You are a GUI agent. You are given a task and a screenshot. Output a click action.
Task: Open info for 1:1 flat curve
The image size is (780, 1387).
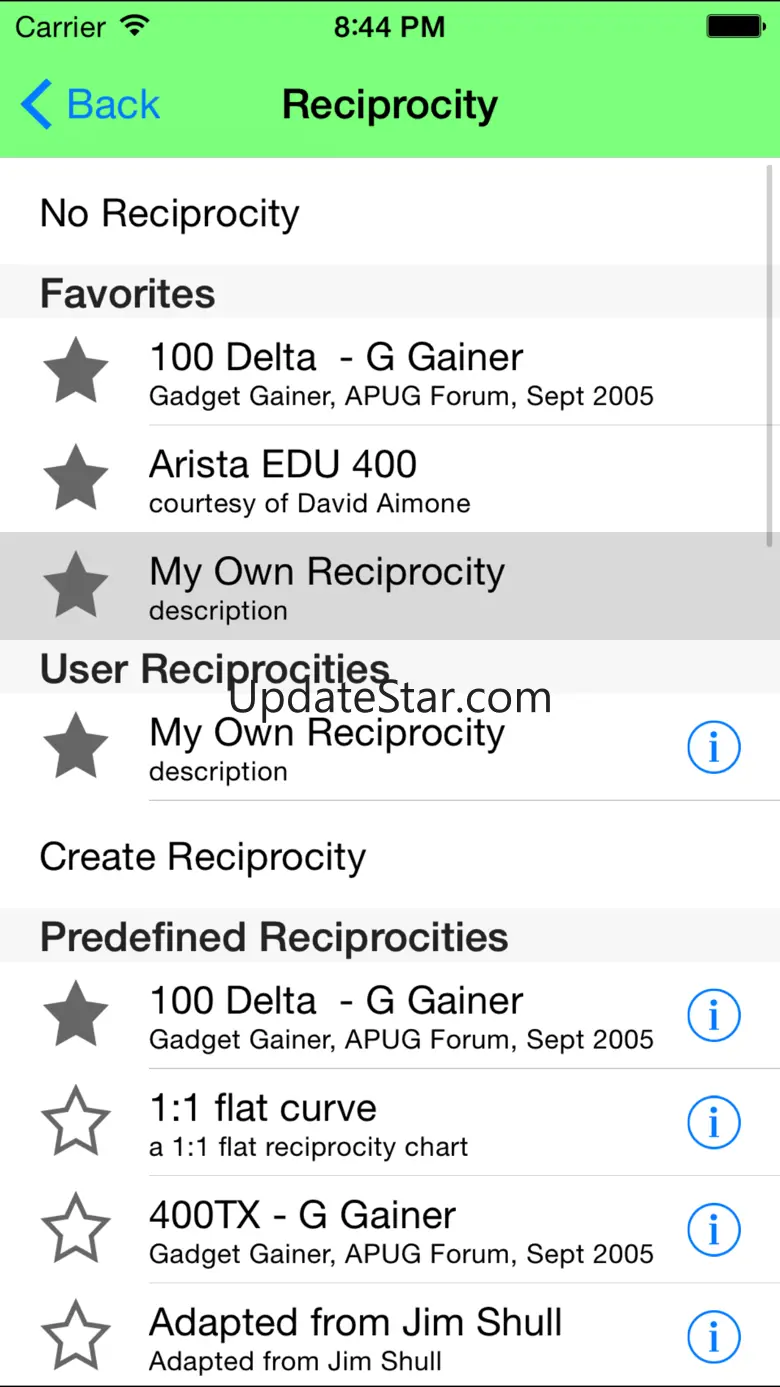pos(713,1122)
